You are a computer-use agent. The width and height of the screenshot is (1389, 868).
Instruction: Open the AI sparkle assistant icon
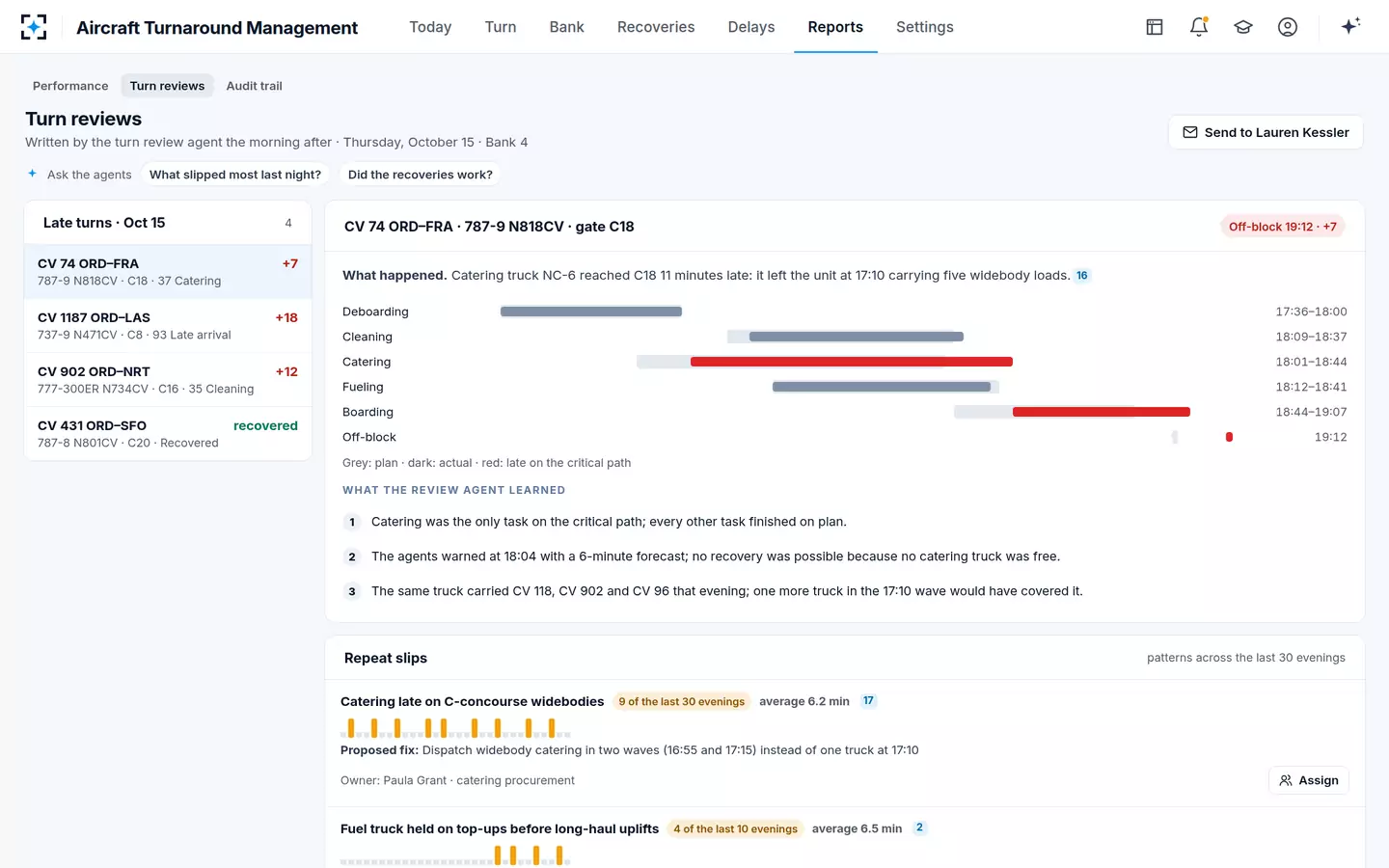[x=1350, y=26]
